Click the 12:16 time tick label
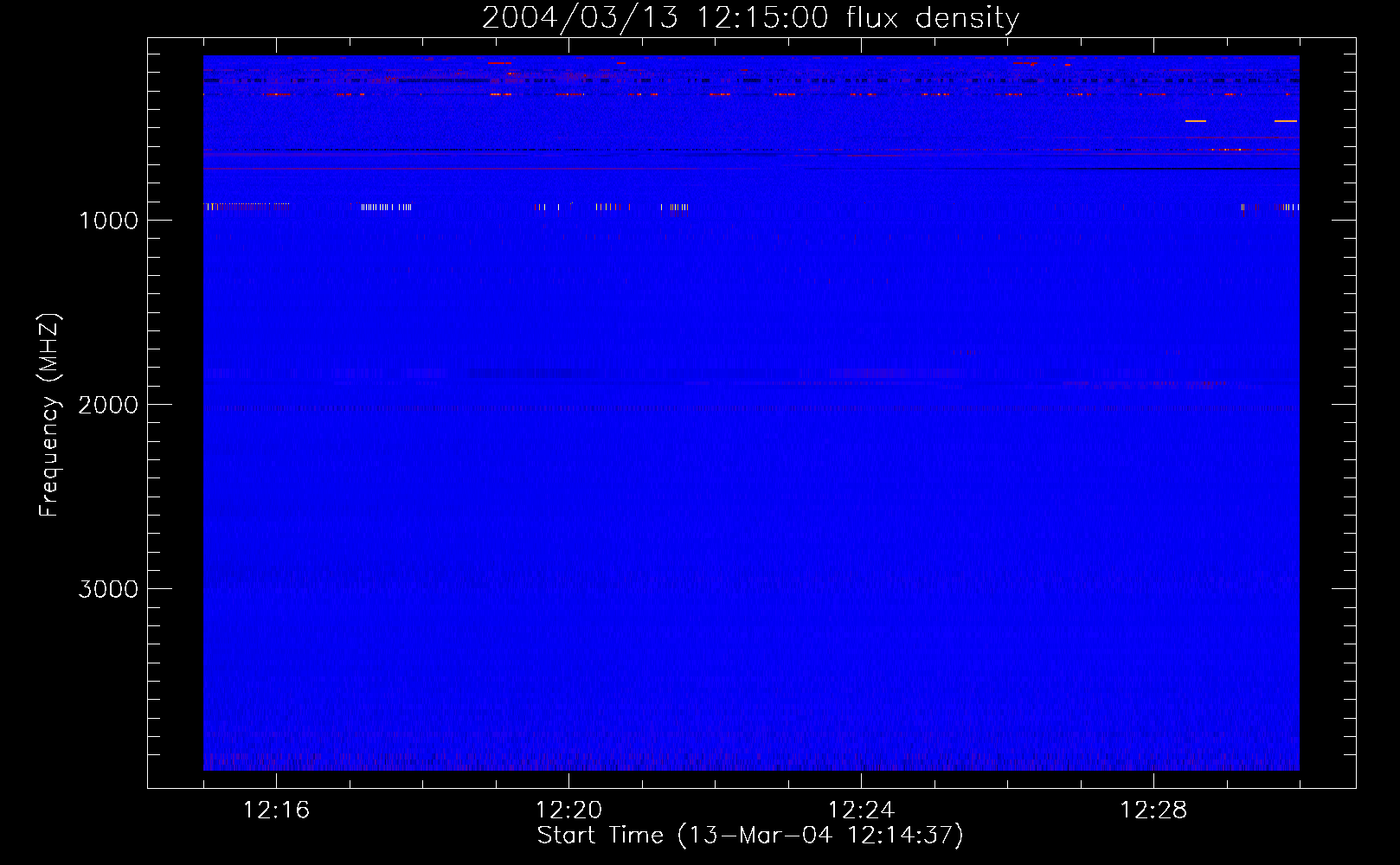The image size is (1400, 865). 276,810
